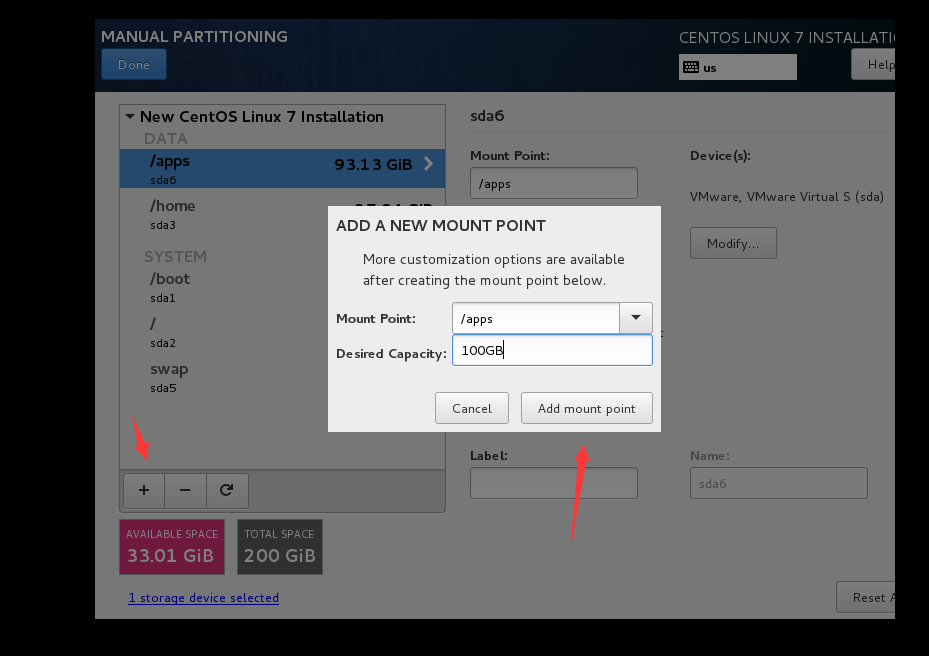
Task: Click the plus icon to add a mount point
Action: (143, 490)
